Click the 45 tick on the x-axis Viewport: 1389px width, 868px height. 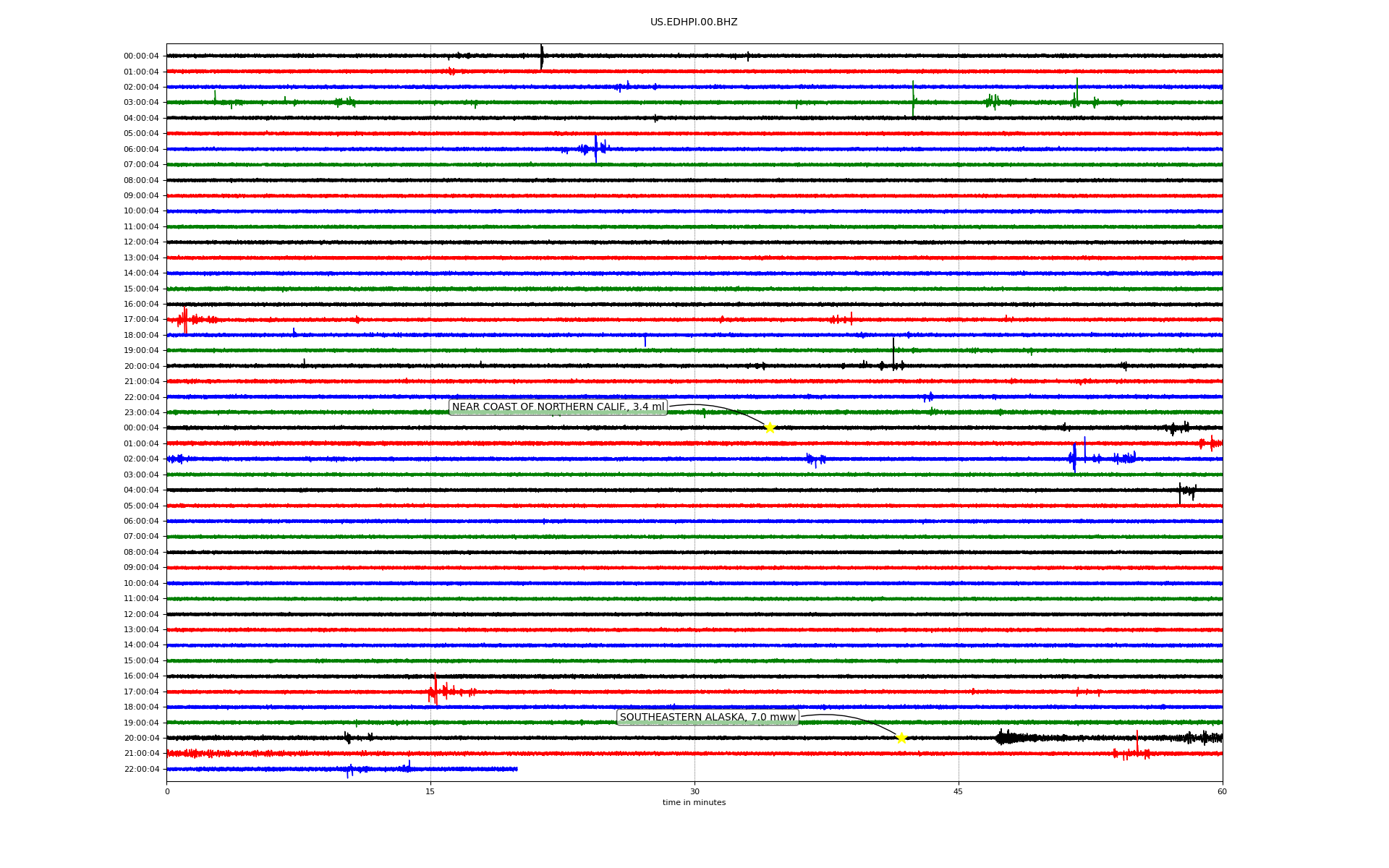pyautogui.click(x=959, y=791)
